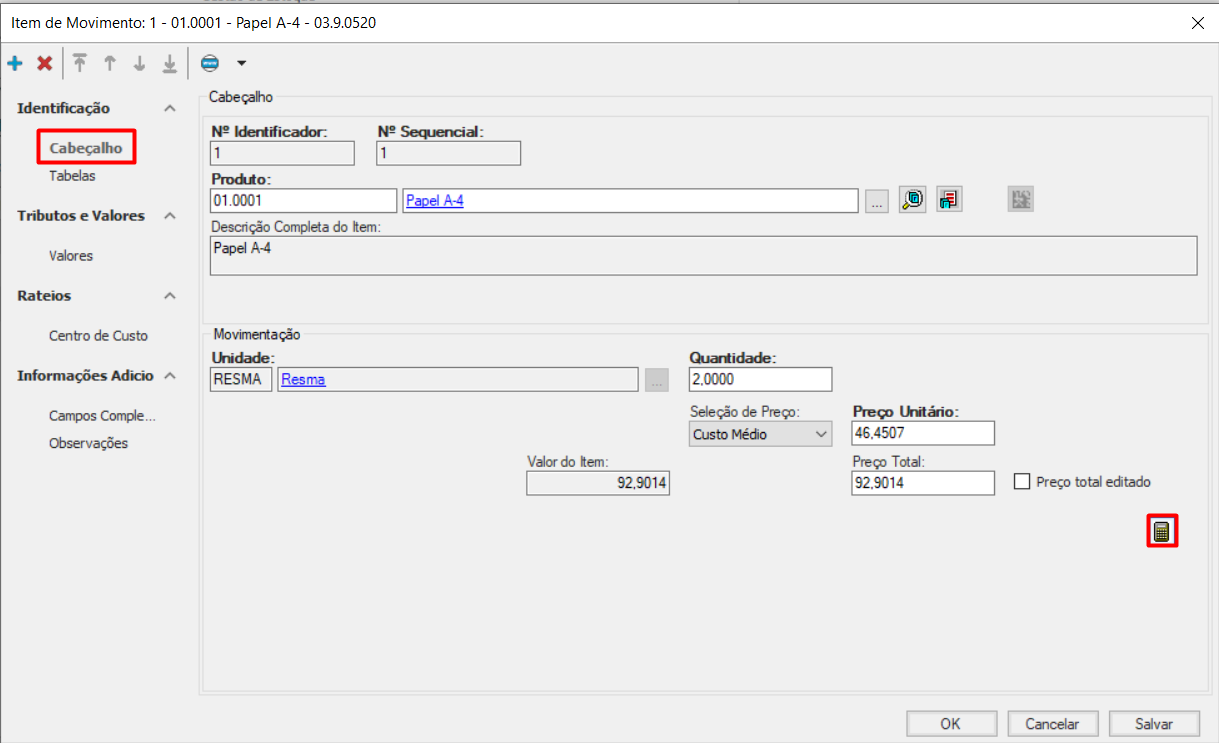Open the Papel A-4 product link
Screen dimensions: 1219x743
(x=434, y=201)
